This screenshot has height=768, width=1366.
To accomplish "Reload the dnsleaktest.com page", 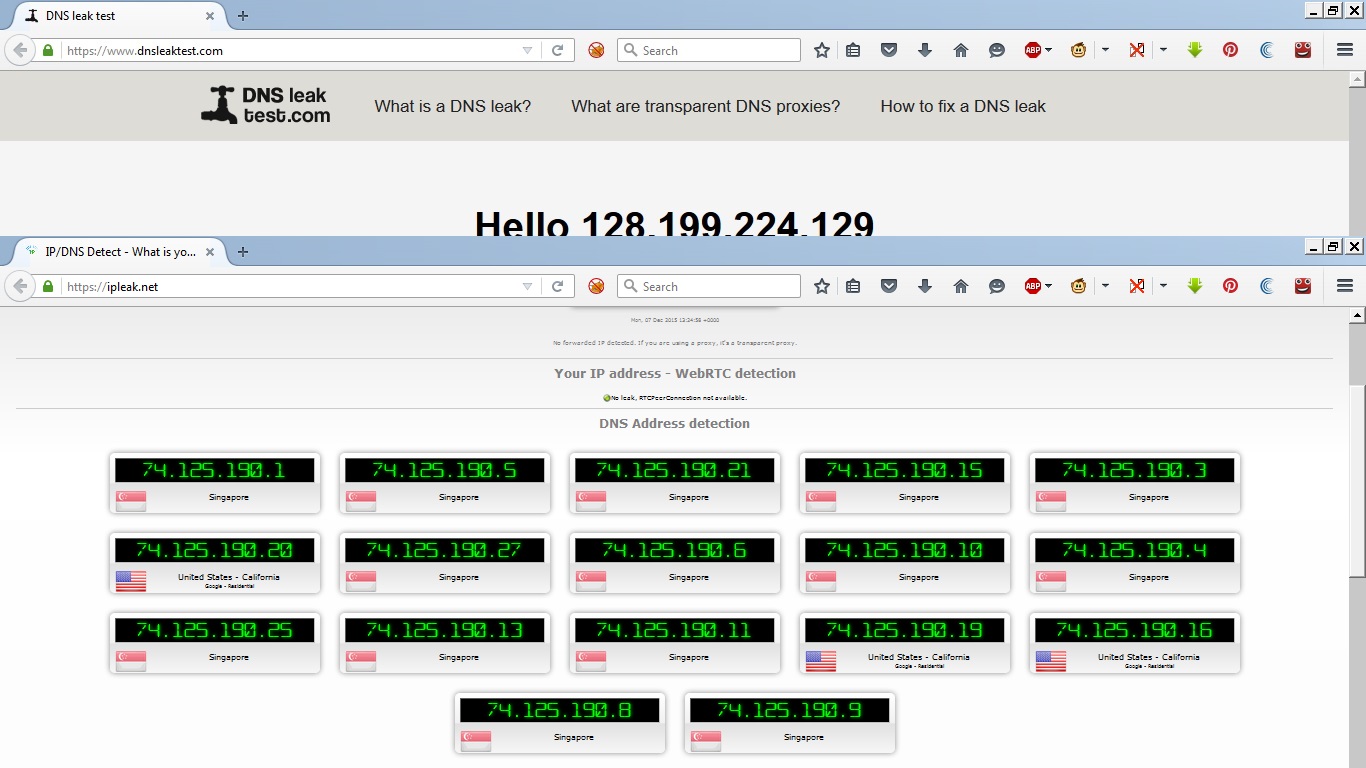I will (558, 50).
